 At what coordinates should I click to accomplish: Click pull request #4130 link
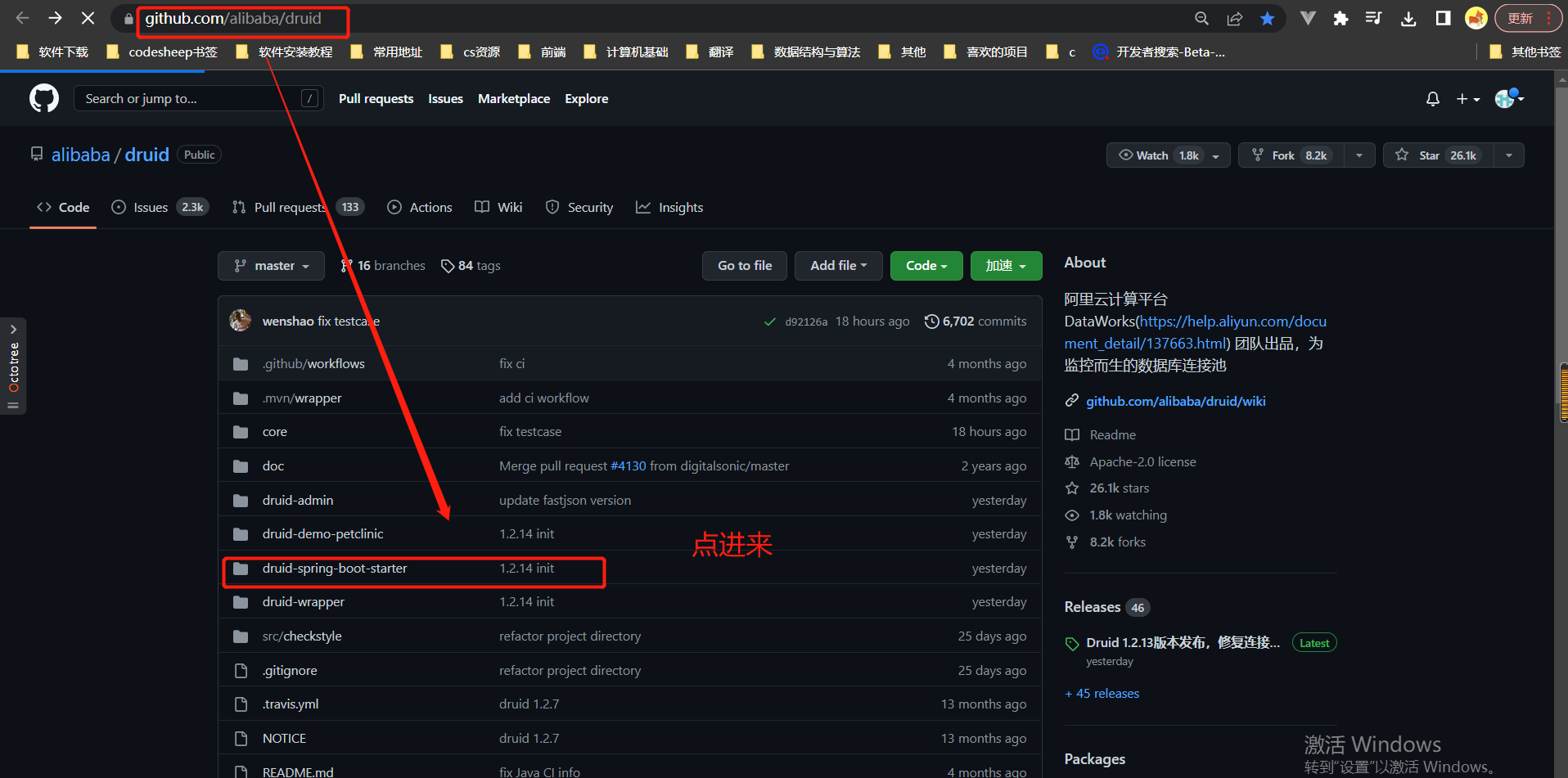pos(629,466)
